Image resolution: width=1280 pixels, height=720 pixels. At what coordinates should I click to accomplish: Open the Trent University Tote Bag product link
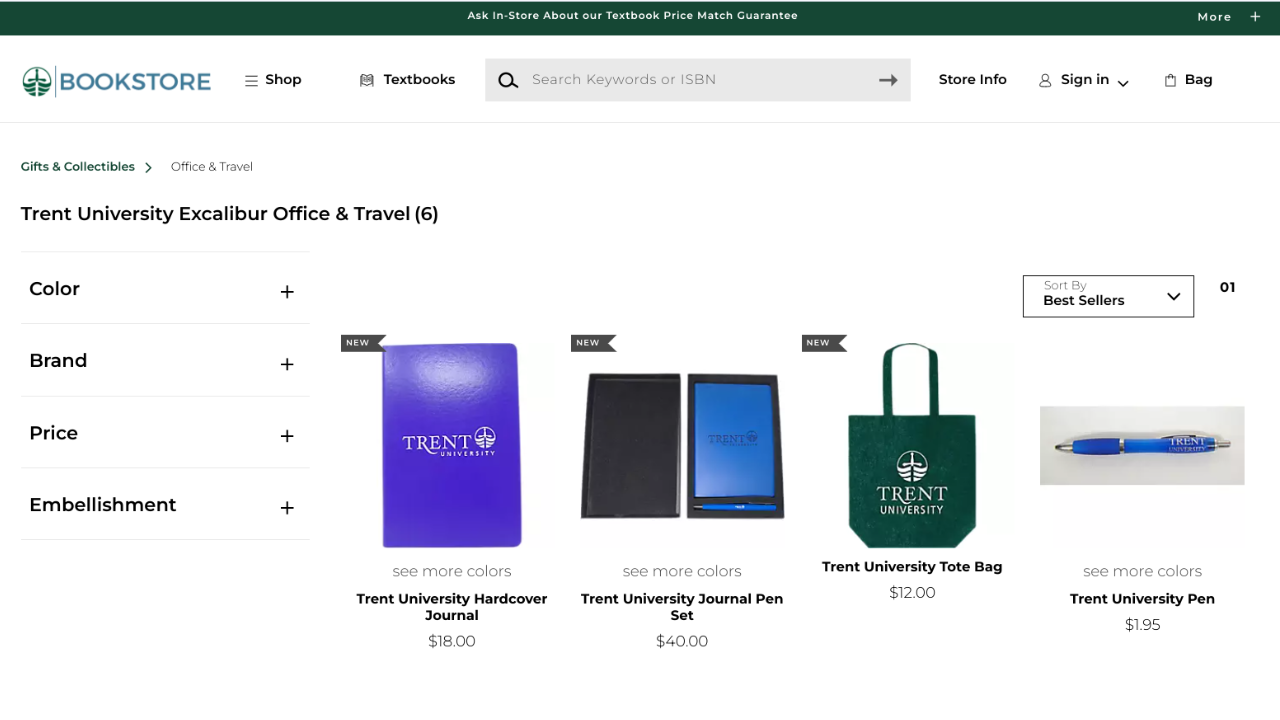(911, 566)
